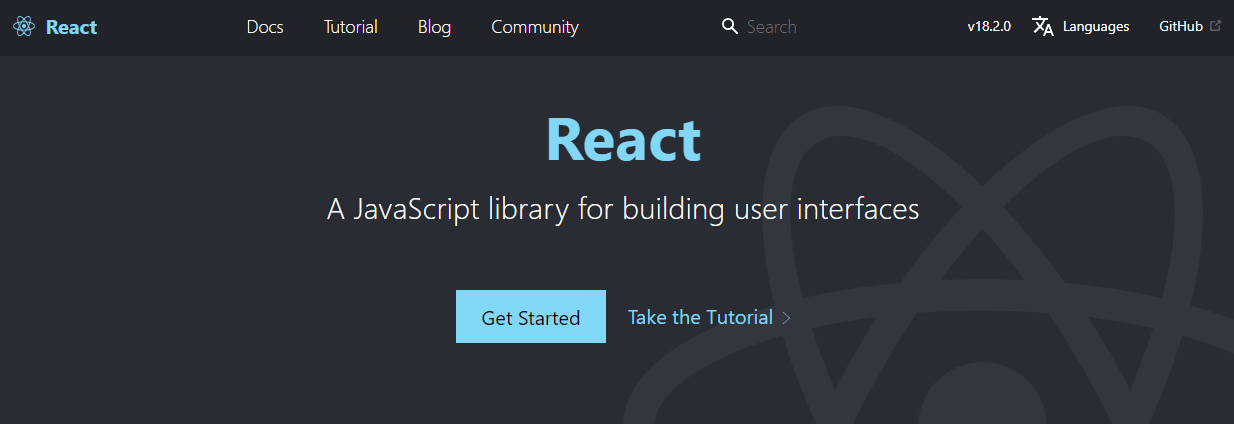Click the React atom logo icon
The height and width of the screenshot is (424, 1234).
[x=24, y=27]
